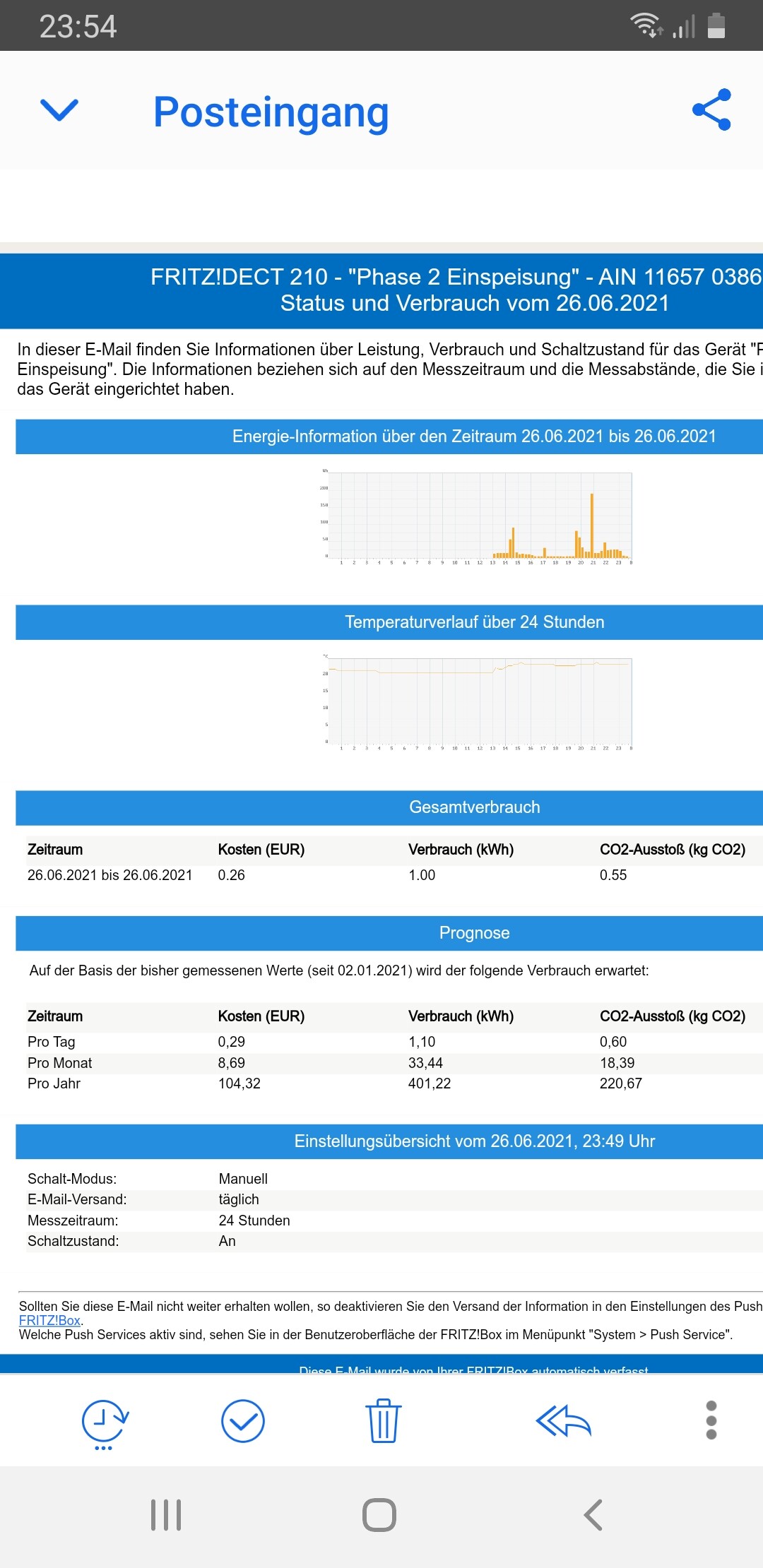Select Pro Tag row label
Viewport: 763px width, 1568px height.
click(x=52, y=1042)
